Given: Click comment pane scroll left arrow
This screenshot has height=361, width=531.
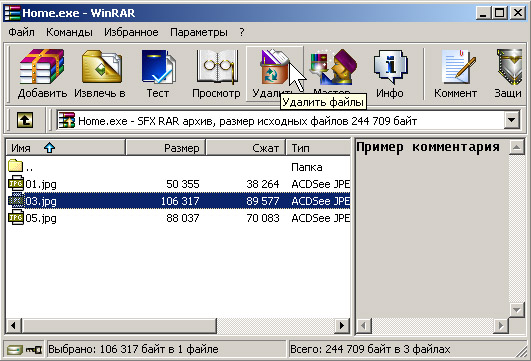Looking at the screenshot, I should 364,326.
